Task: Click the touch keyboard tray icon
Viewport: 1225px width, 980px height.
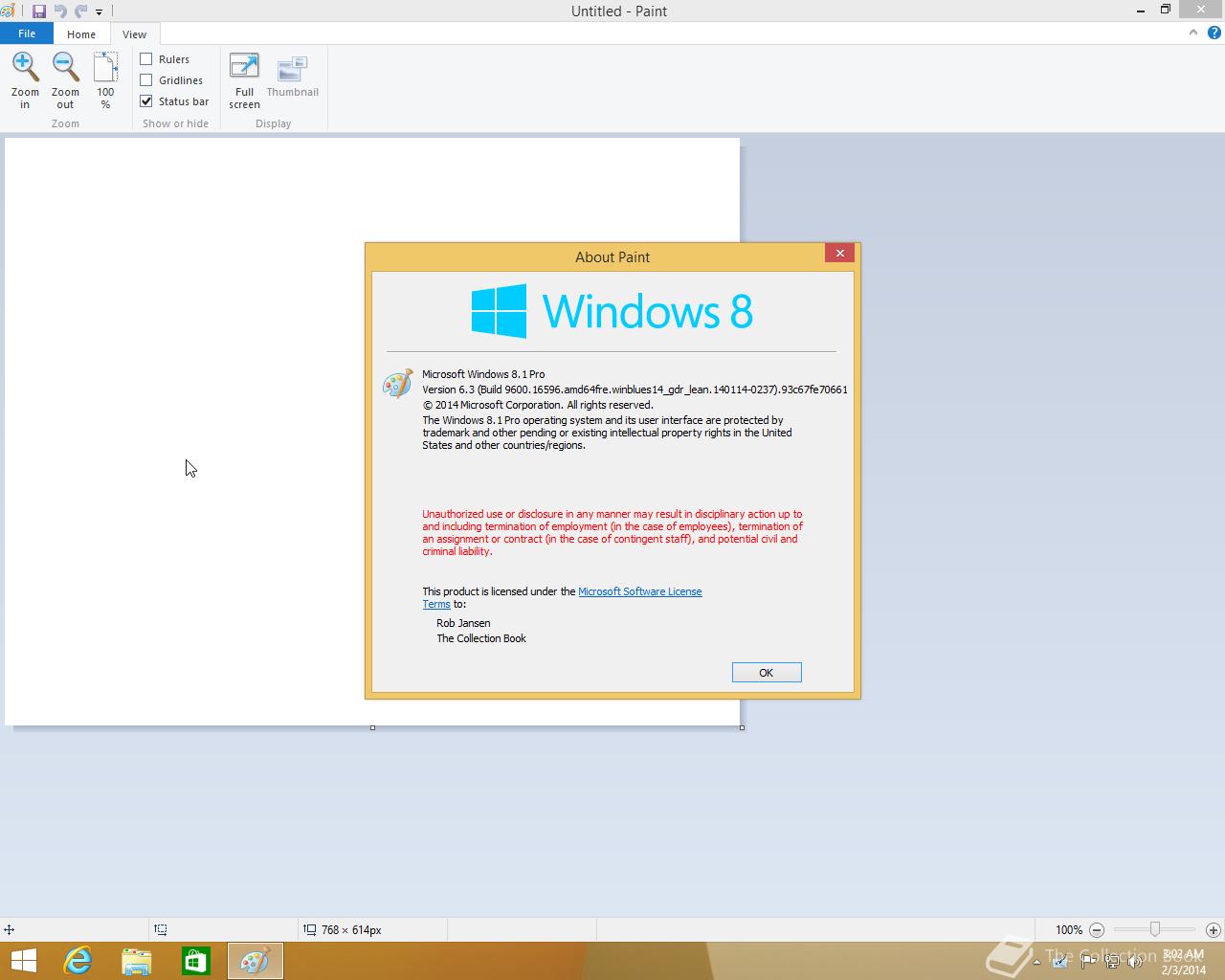Action: (x=1060, y=962)
